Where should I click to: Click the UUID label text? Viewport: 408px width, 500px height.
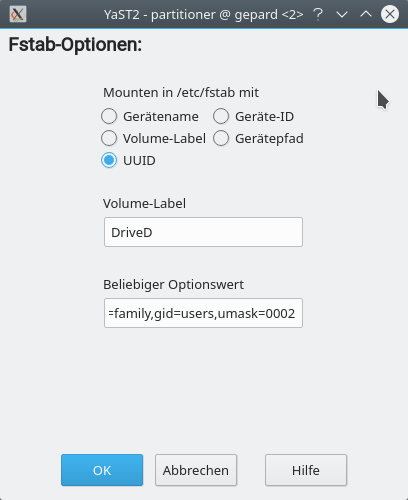coord(139,161)
